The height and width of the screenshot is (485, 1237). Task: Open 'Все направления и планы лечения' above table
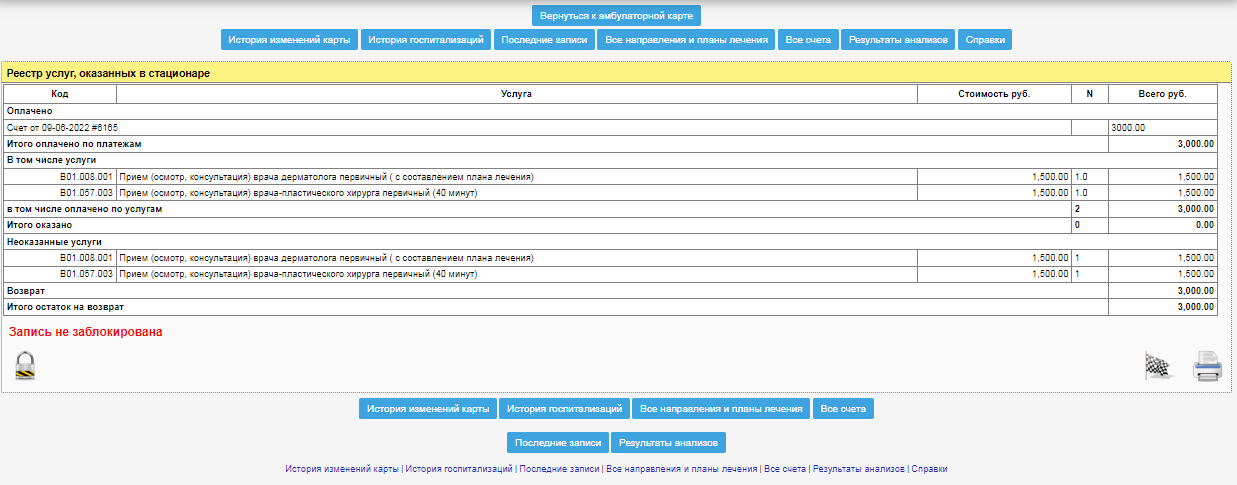pyautogui.click(x=686, y=40)
